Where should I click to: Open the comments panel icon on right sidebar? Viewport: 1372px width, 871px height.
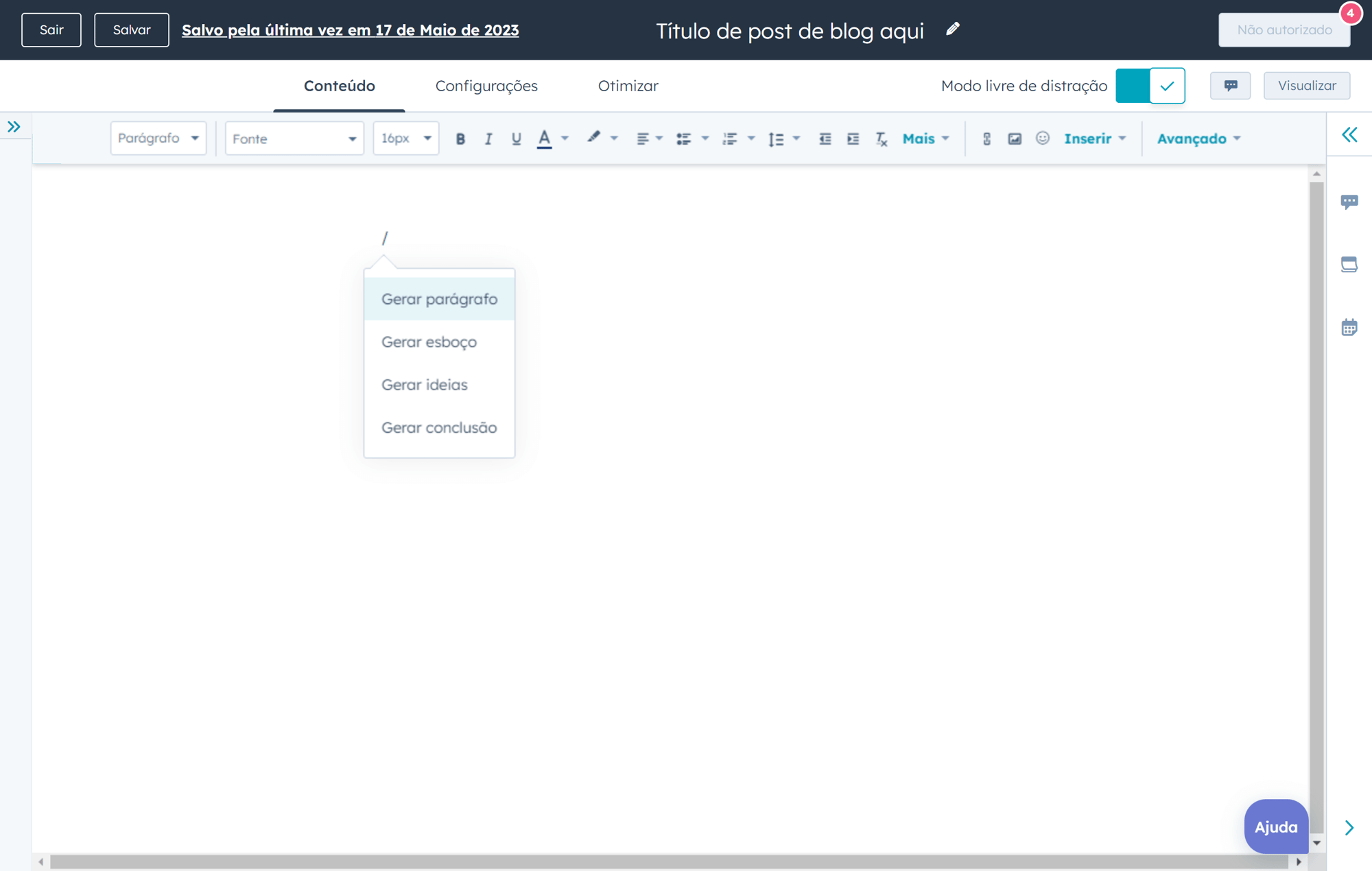1350,201
